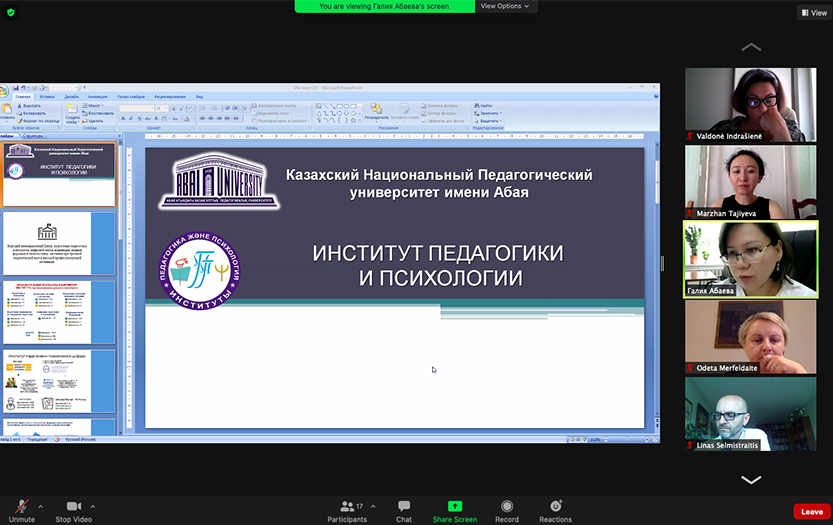Viewport: 833px width, 525px height.
Task: Open the Chat panel
Action: (x=404, y=511)
